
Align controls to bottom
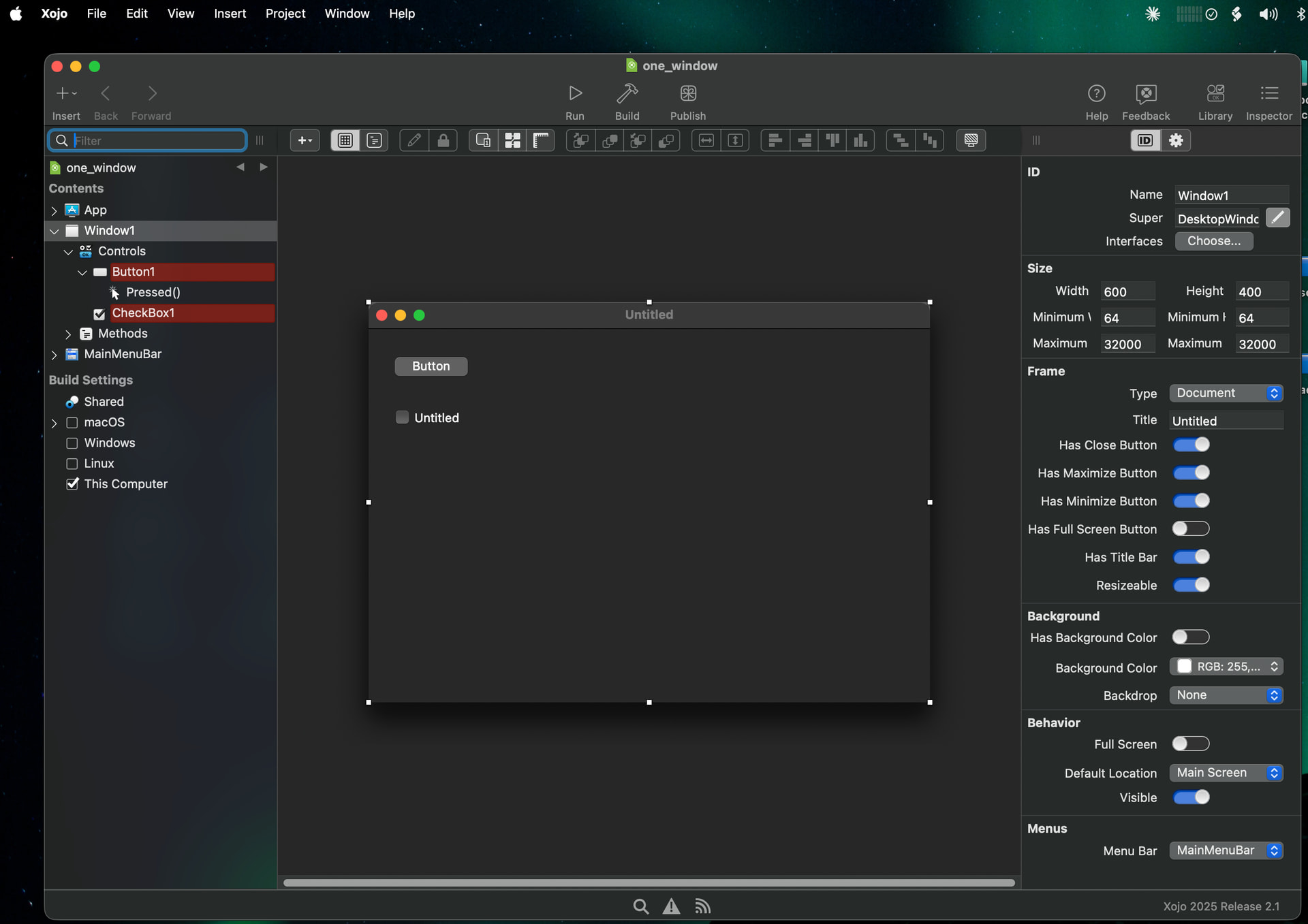pos(861,140)
